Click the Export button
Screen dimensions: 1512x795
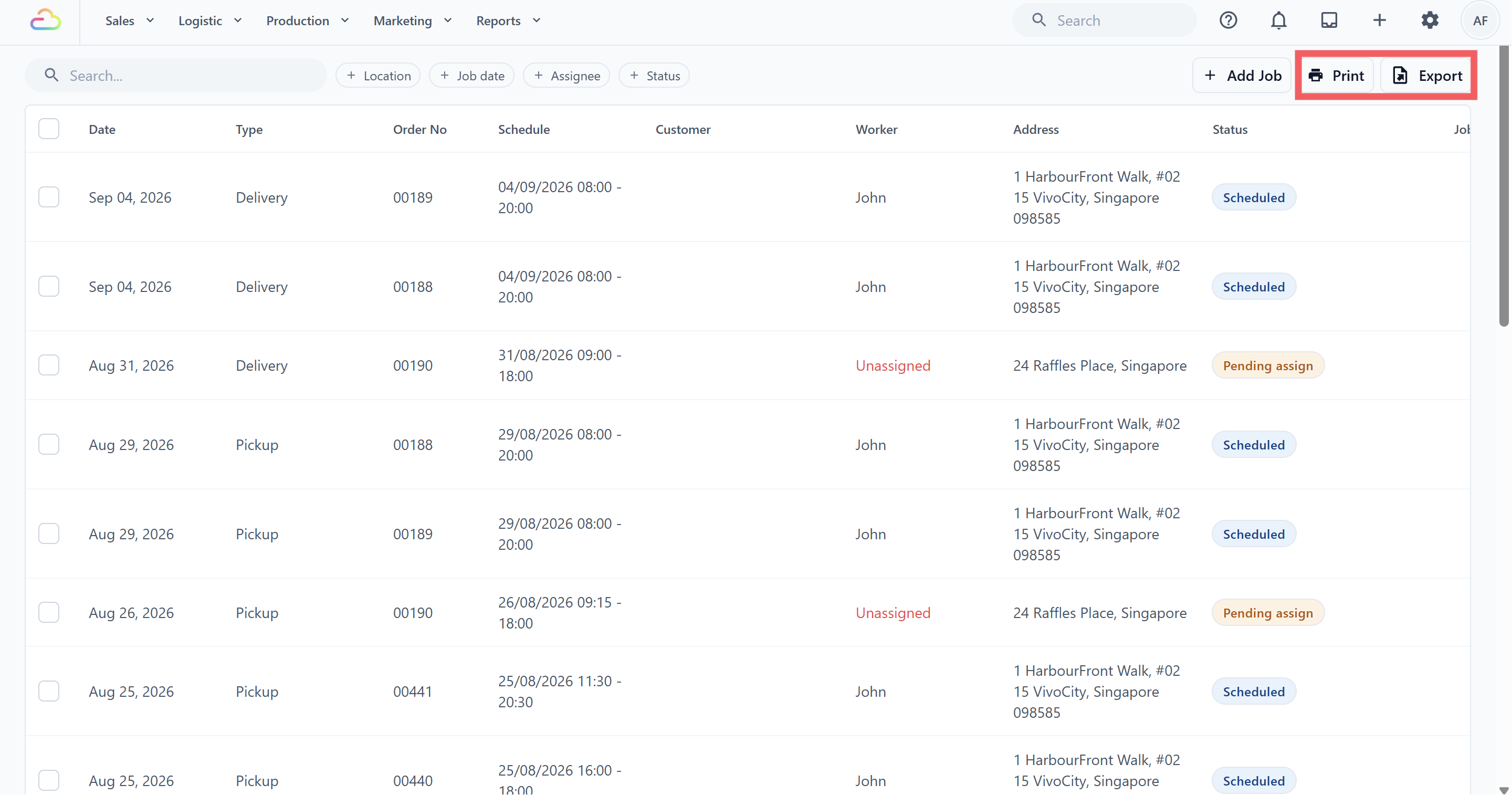tap(1426, 75)
